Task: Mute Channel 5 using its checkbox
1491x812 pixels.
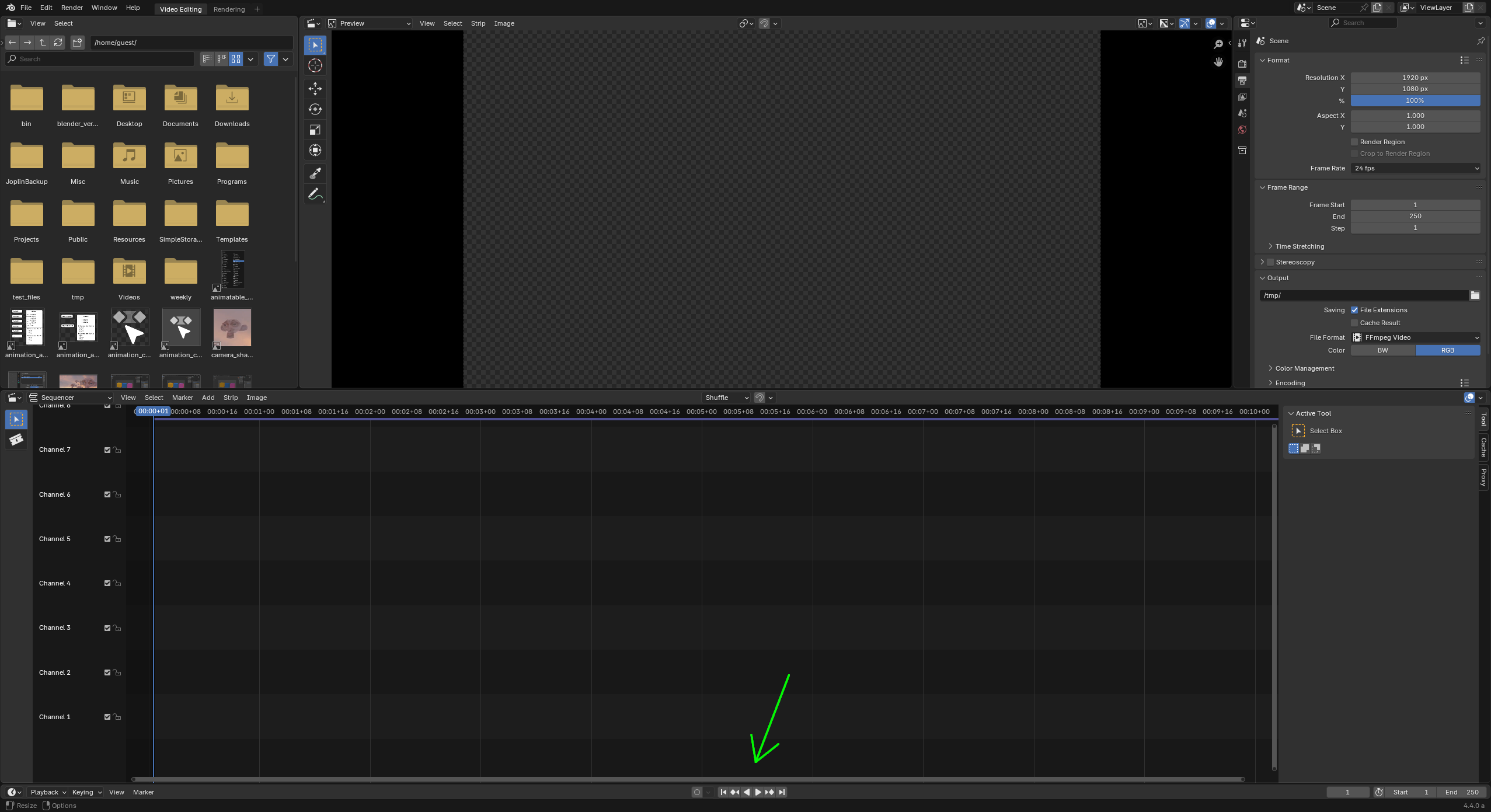Action: (107, 539)
